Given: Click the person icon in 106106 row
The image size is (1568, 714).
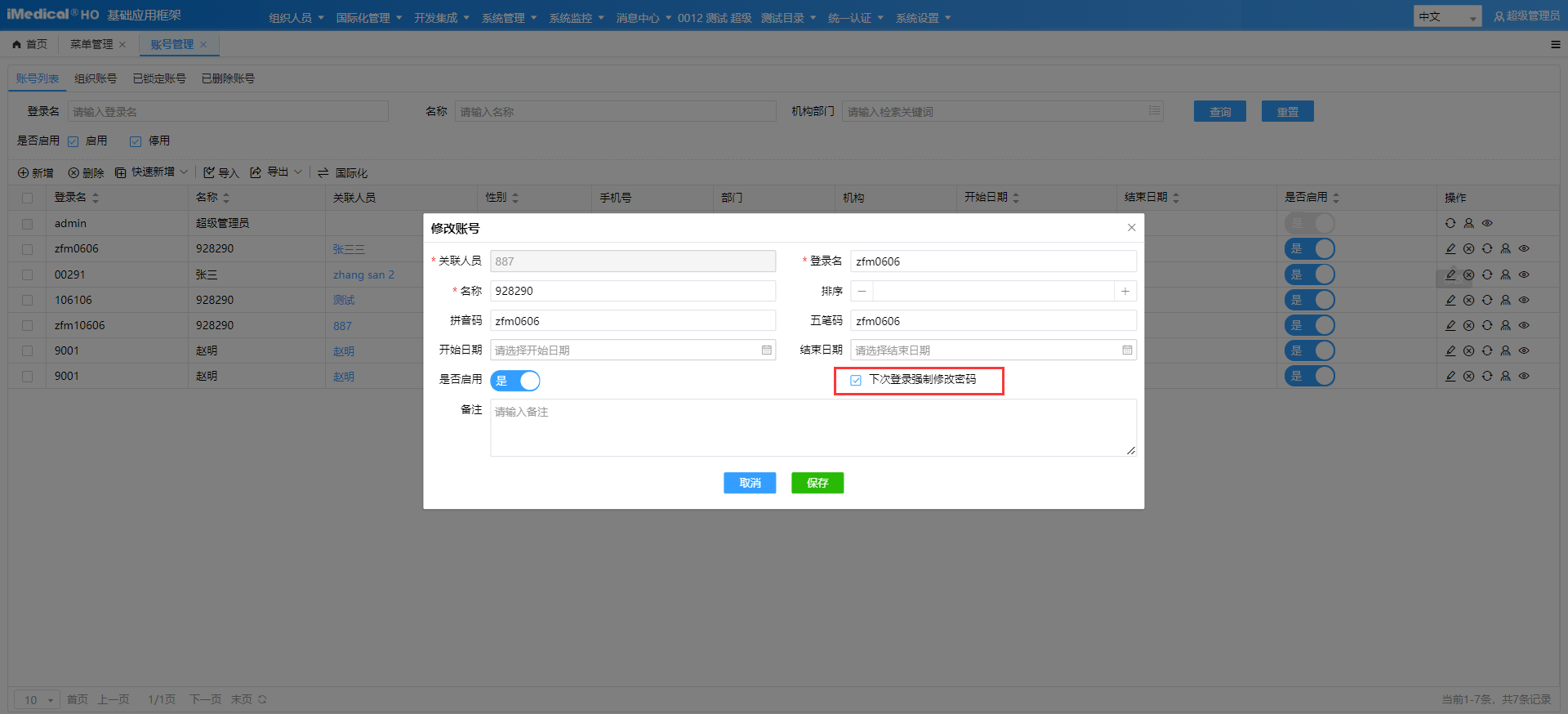Looking at the screenshot, I should point(1505,300).
